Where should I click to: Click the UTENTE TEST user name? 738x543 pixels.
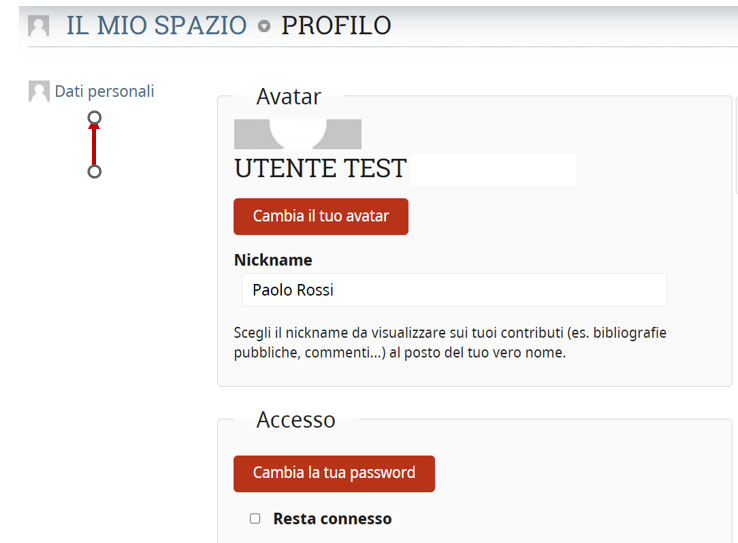[x=320, y=169]
